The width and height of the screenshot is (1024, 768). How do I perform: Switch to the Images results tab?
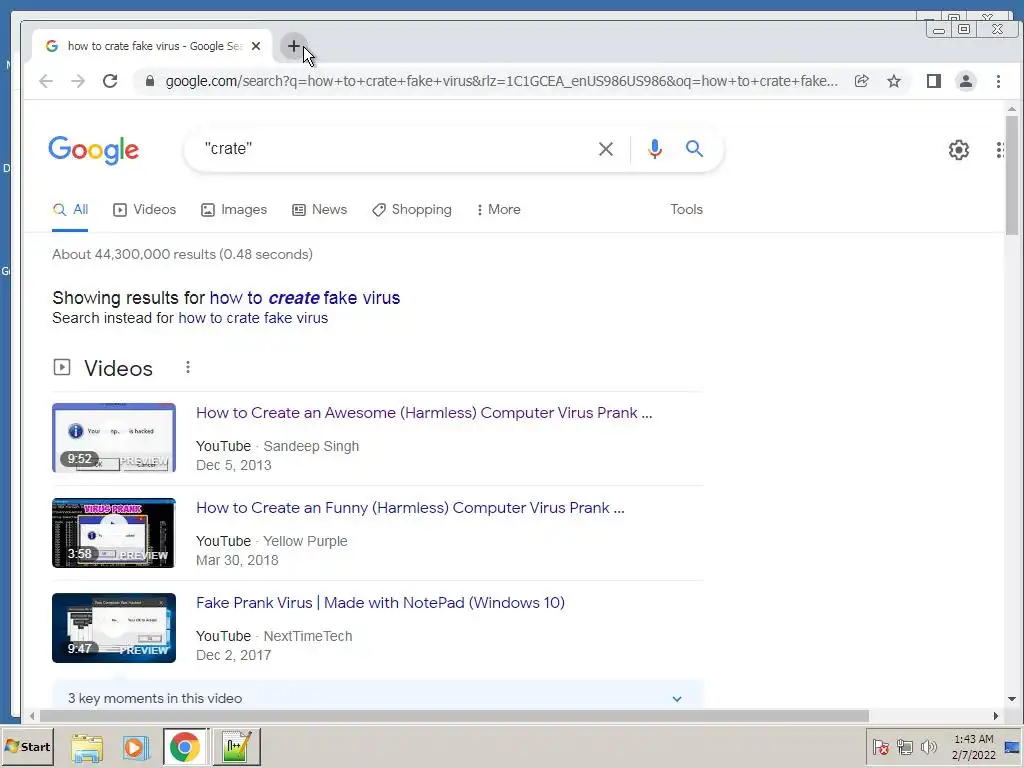[x=234, y=210]
